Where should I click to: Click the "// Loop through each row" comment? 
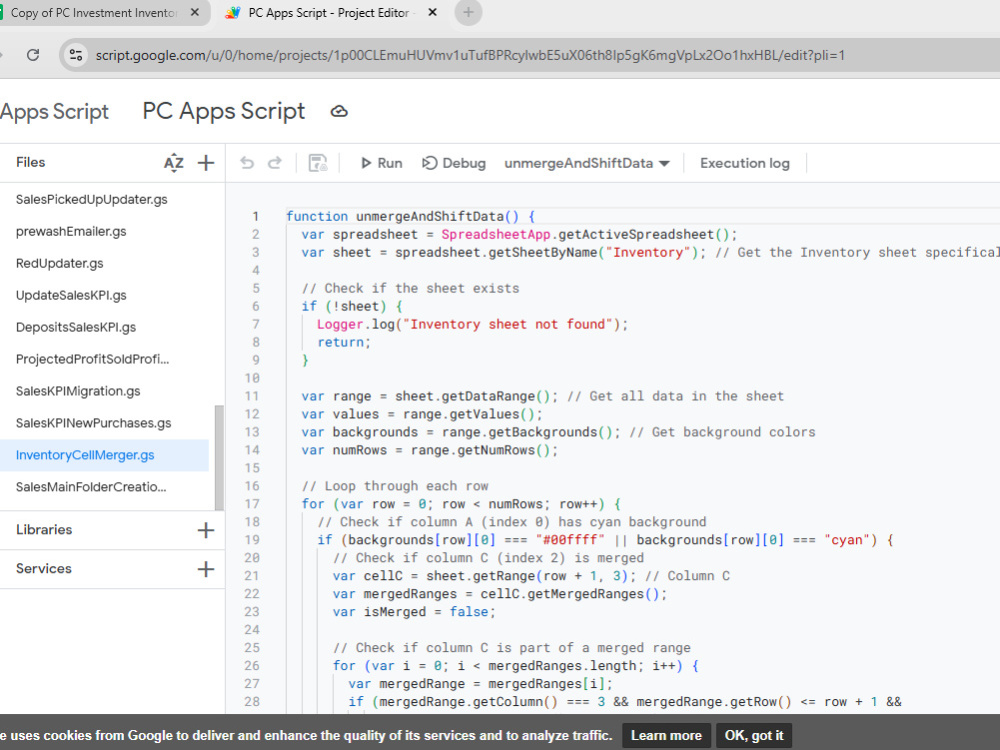pos(395,487)
